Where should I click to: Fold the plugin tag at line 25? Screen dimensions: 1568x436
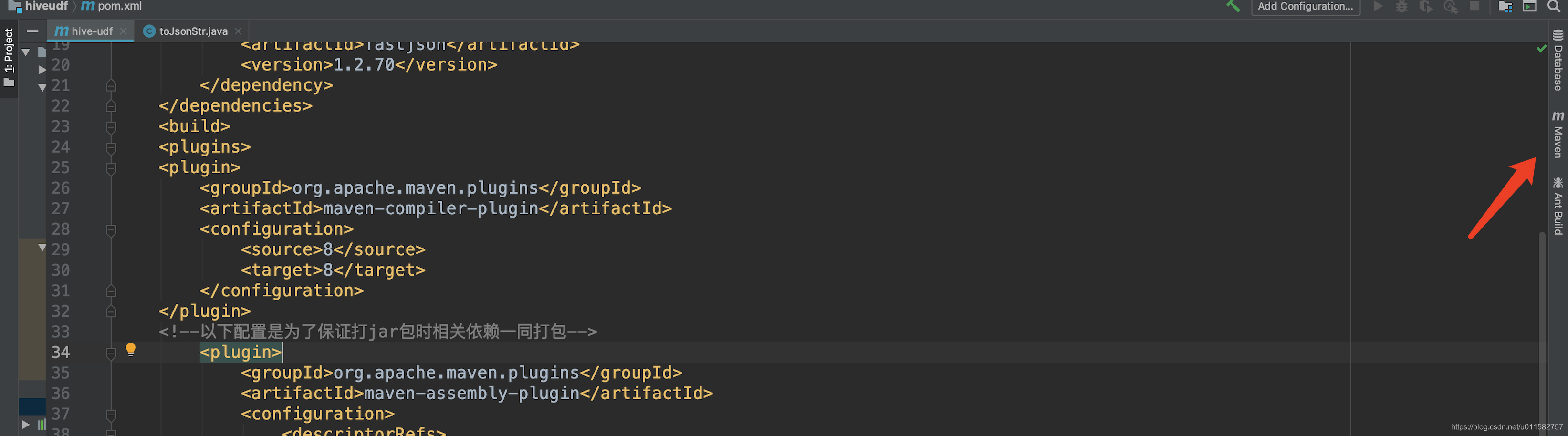pyautogui.click(x=111, y=168)
